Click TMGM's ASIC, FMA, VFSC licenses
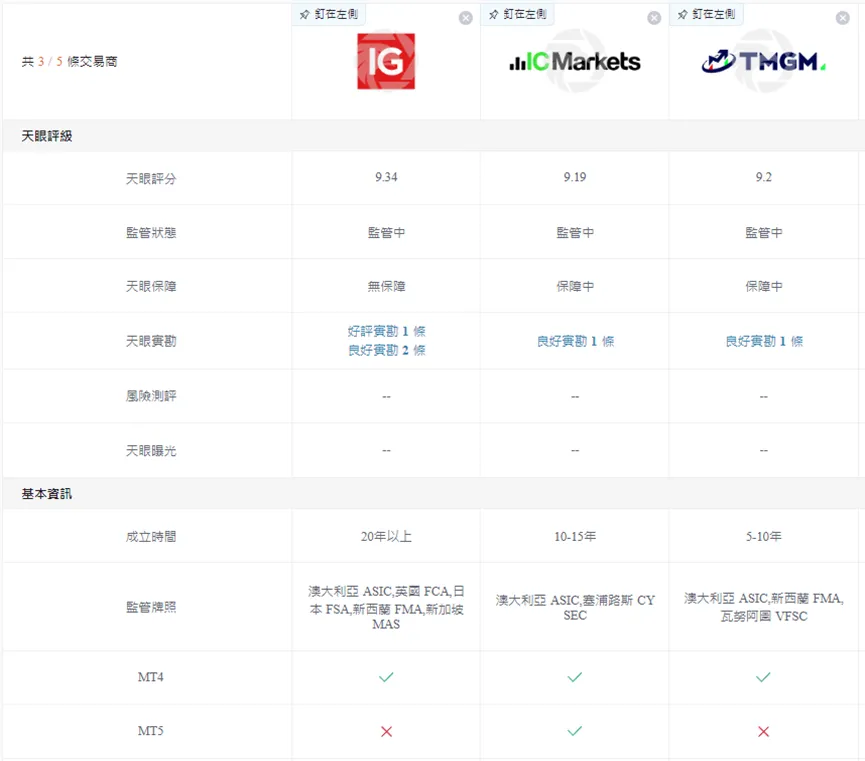Image resolution: width=865 pixels, height=761 pixels. tap(763, 607)
